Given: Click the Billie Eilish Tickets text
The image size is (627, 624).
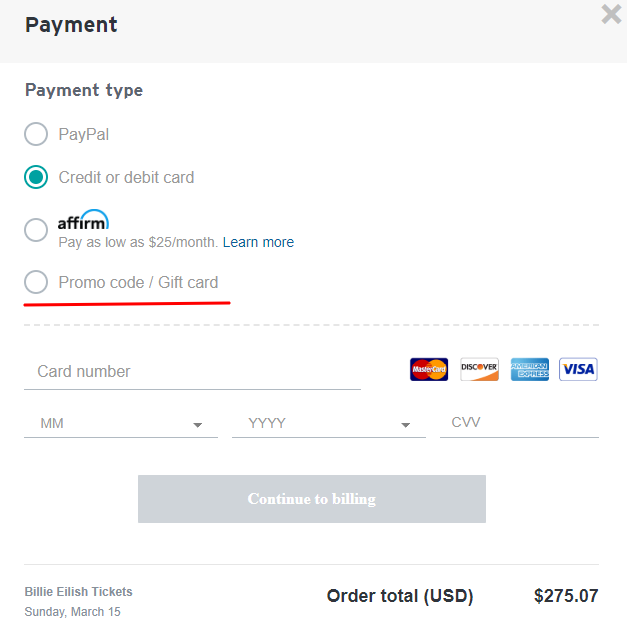Looking at the screenshot, I should pos(79,592).
